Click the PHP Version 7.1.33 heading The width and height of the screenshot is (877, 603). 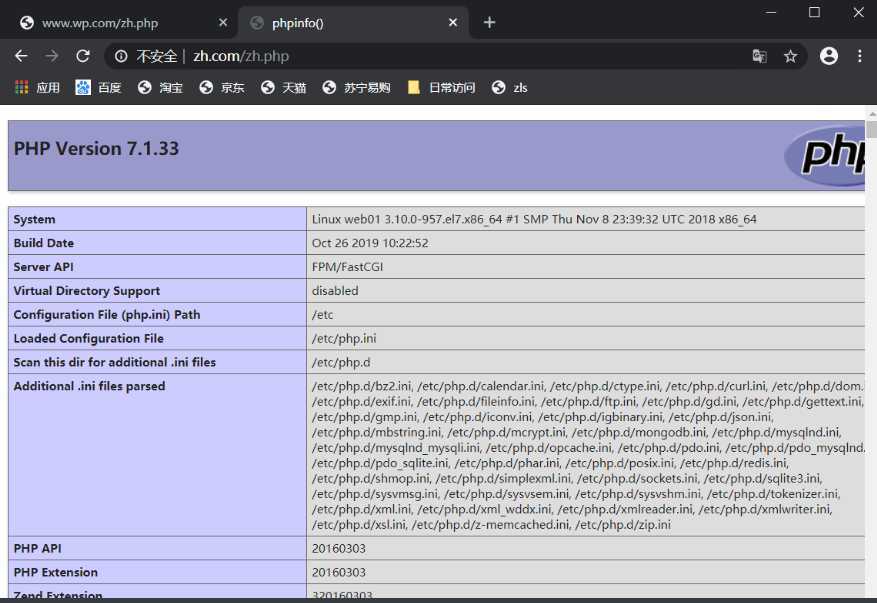click(96, 148)
